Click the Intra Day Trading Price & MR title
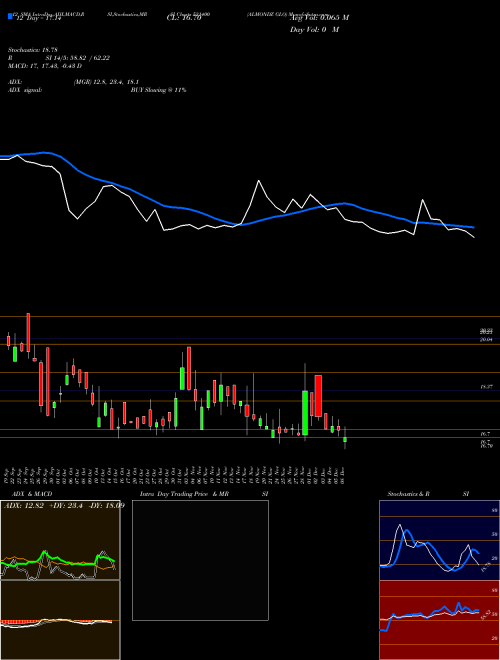Screen dimensions: 500x660 click(x=184, y=494)
